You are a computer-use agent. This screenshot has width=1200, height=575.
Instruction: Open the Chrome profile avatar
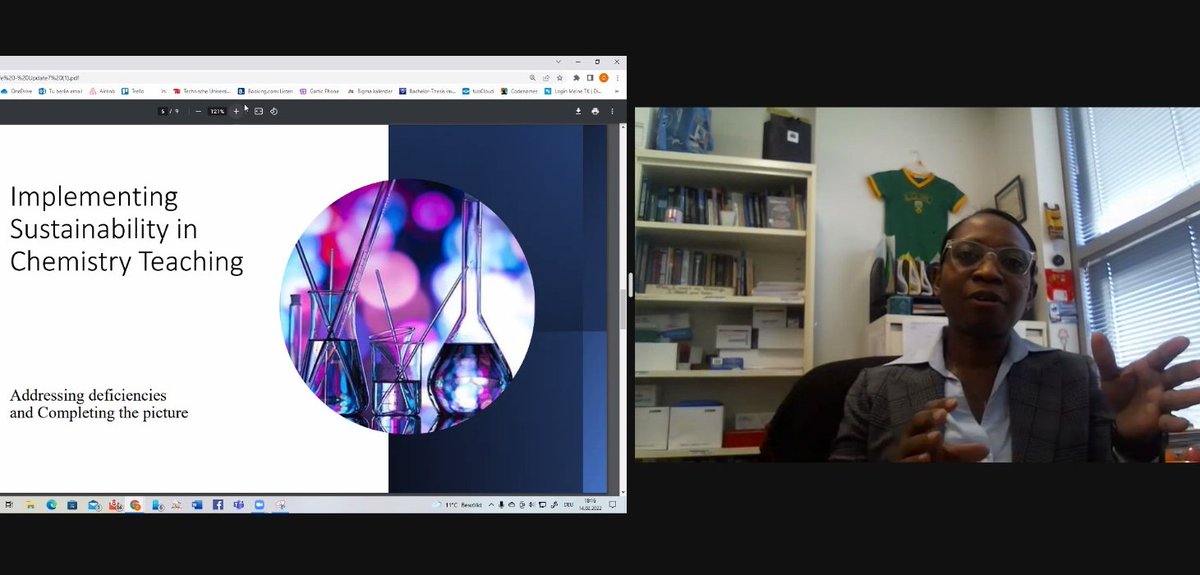click(x=604, y=77)
